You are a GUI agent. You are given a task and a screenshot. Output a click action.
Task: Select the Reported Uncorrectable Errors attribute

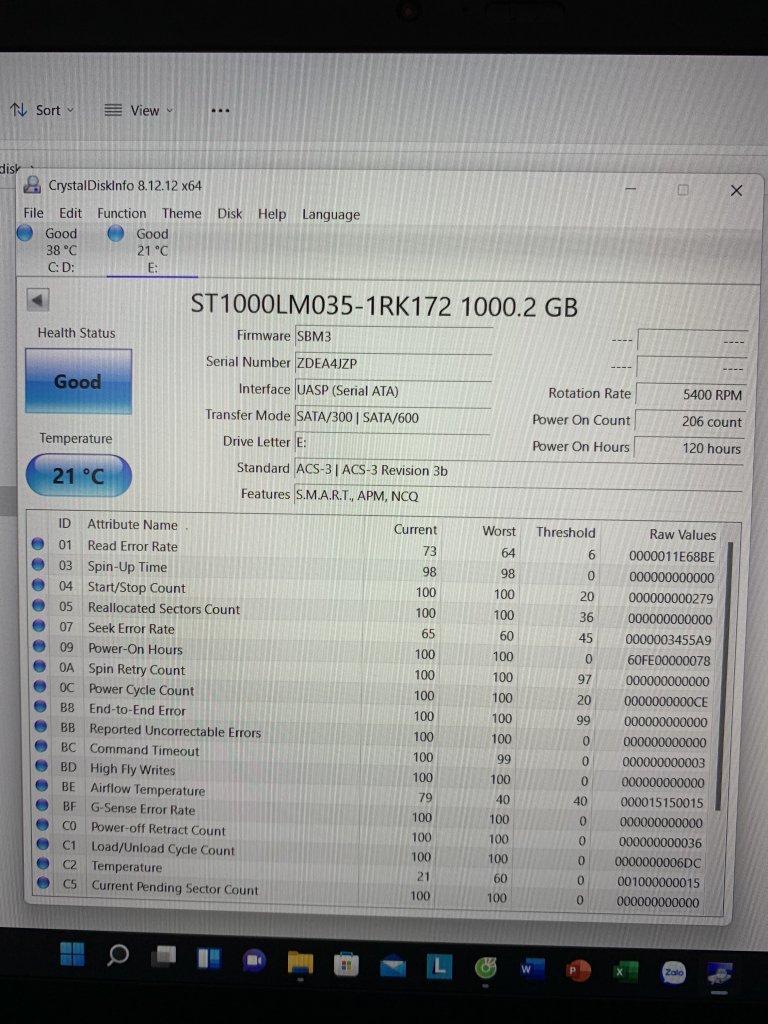click(x=175, y=731)
